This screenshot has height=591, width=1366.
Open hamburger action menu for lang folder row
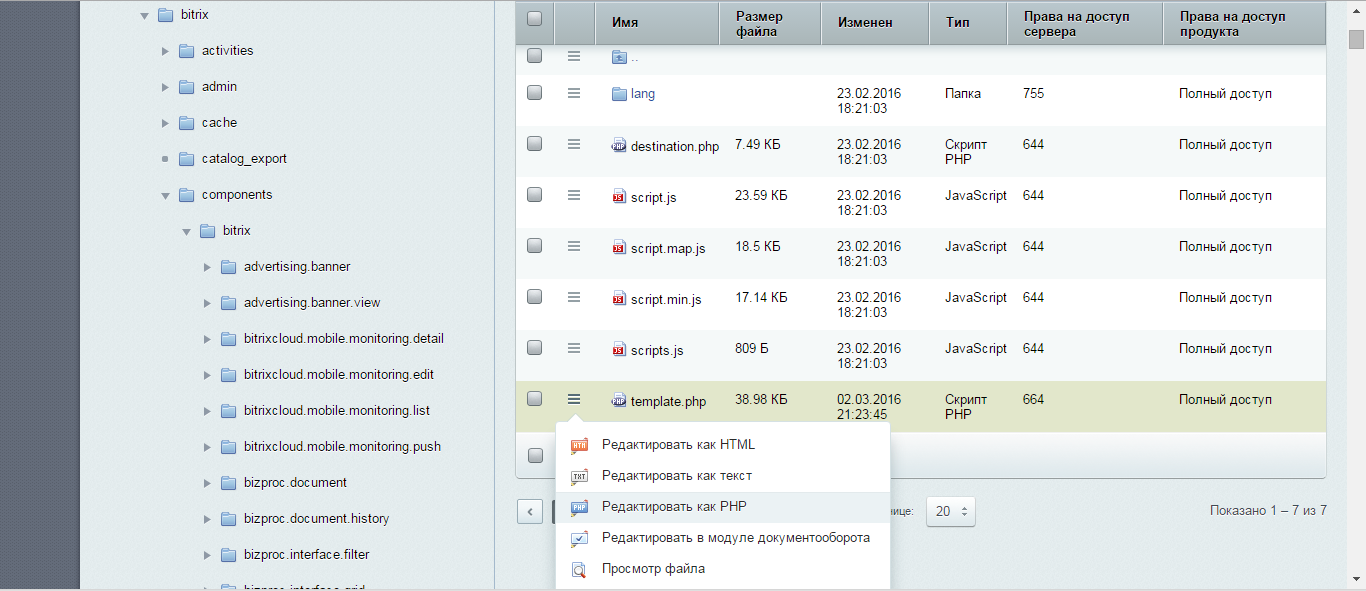pyautogui.click(x=574, y=93)
